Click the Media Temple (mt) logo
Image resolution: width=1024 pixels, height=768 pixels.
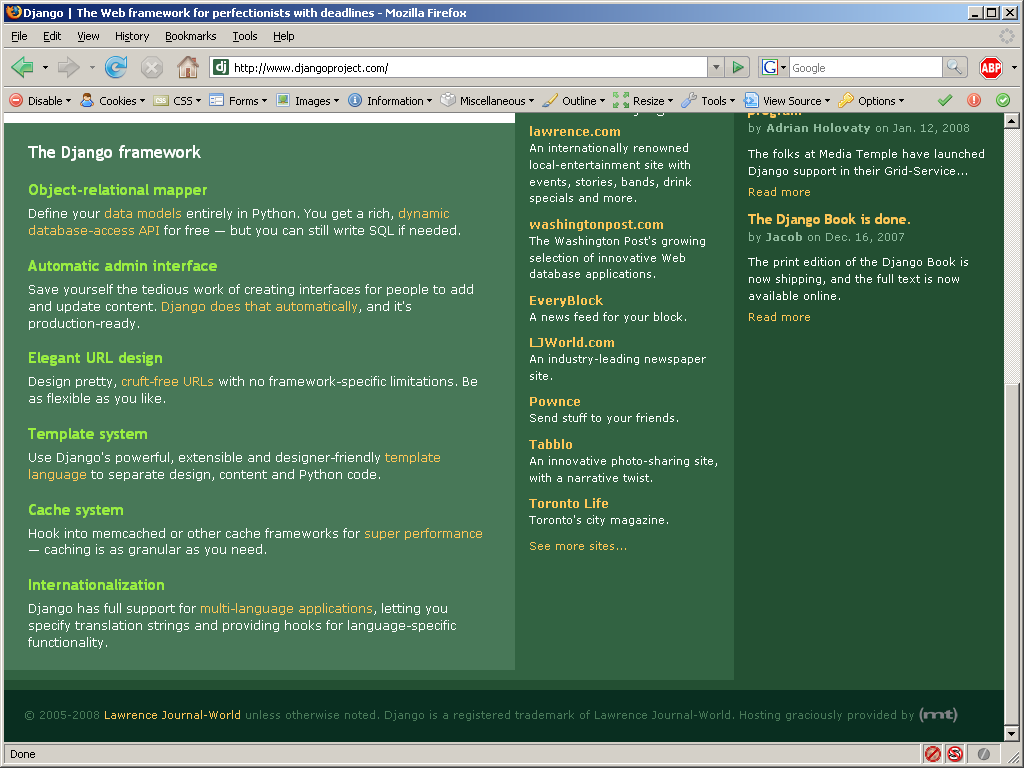(938, 714)
